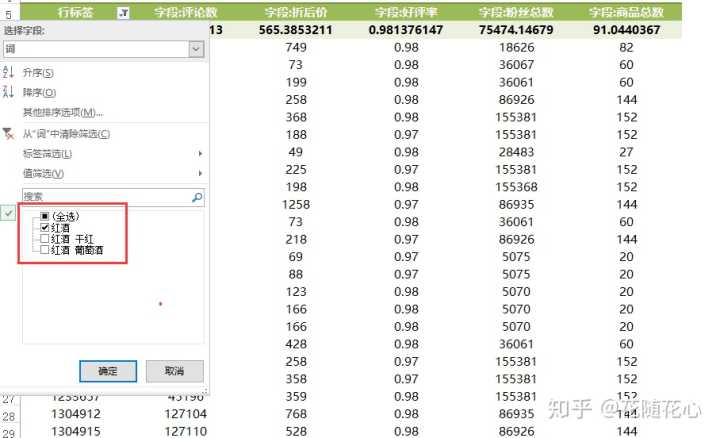Select cell with value 127104
Screen dimensions: 720x438
tap(186, 414)
